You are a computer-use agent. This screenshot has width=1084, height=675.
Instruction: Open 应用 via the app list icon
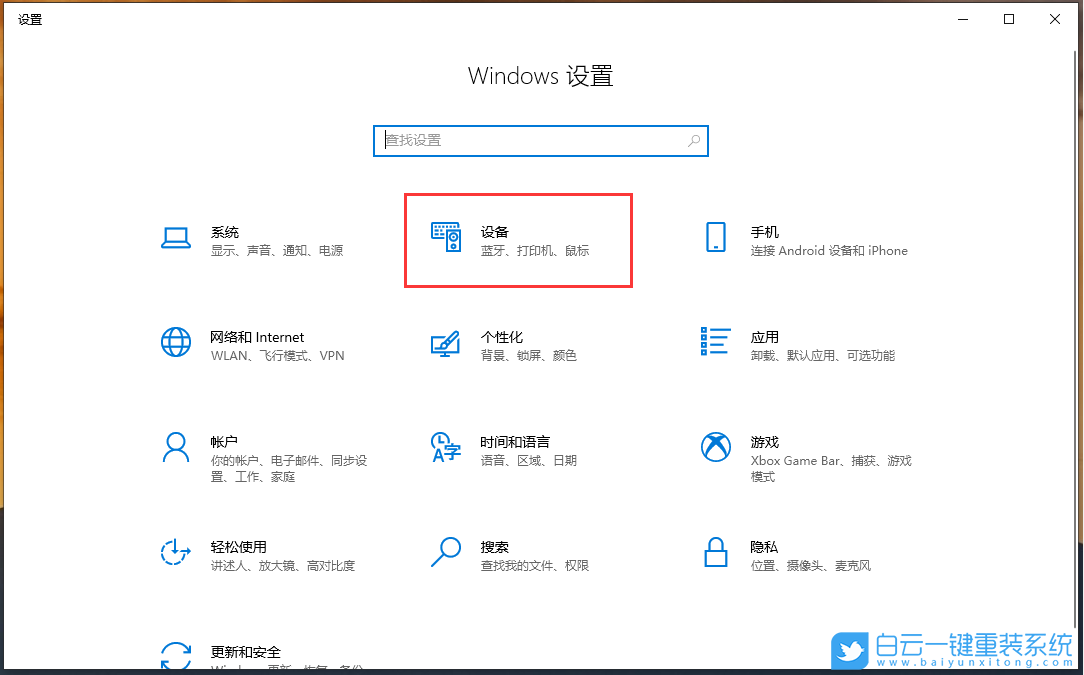tap(716, 342)
